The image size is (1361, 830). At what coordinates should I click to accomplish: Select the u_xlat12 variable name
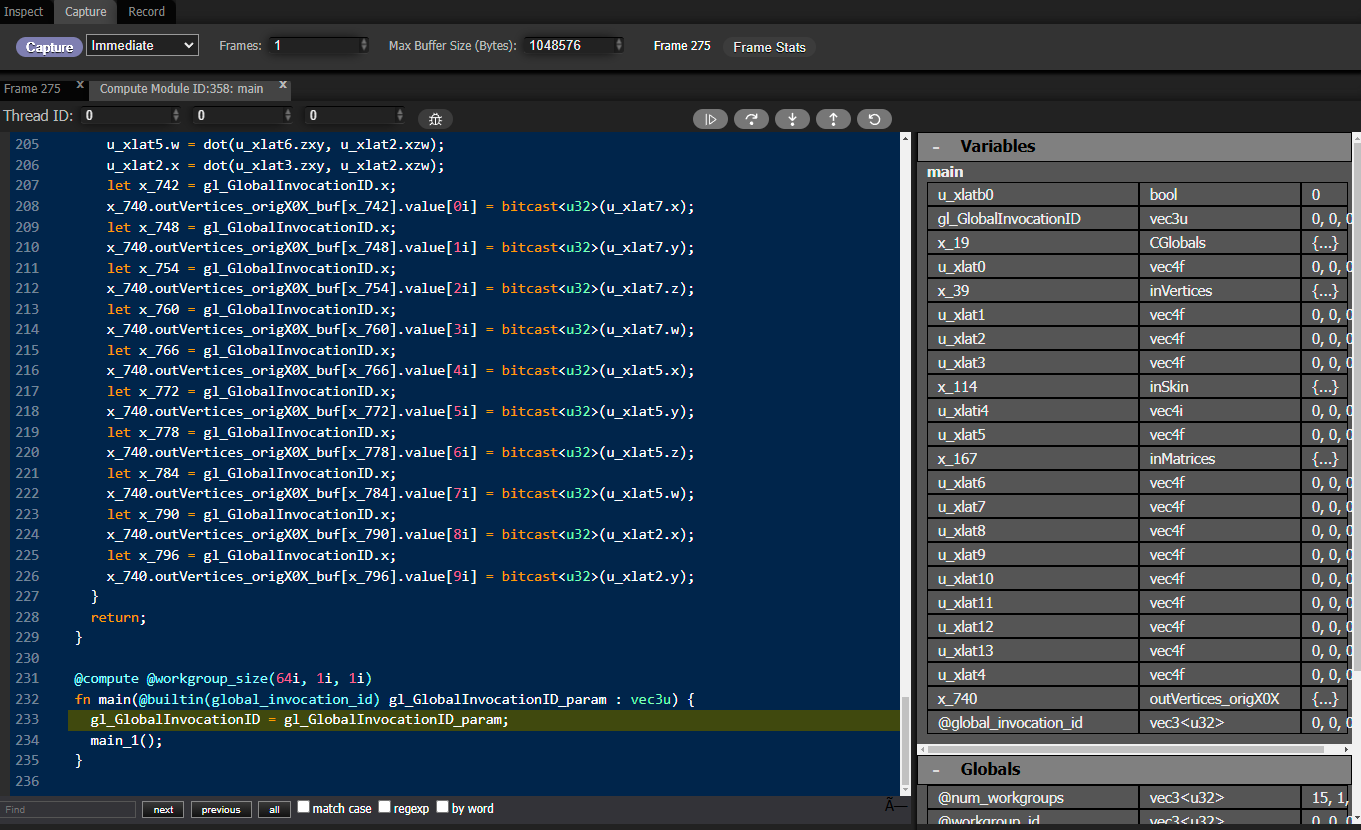tap(965, 627)
